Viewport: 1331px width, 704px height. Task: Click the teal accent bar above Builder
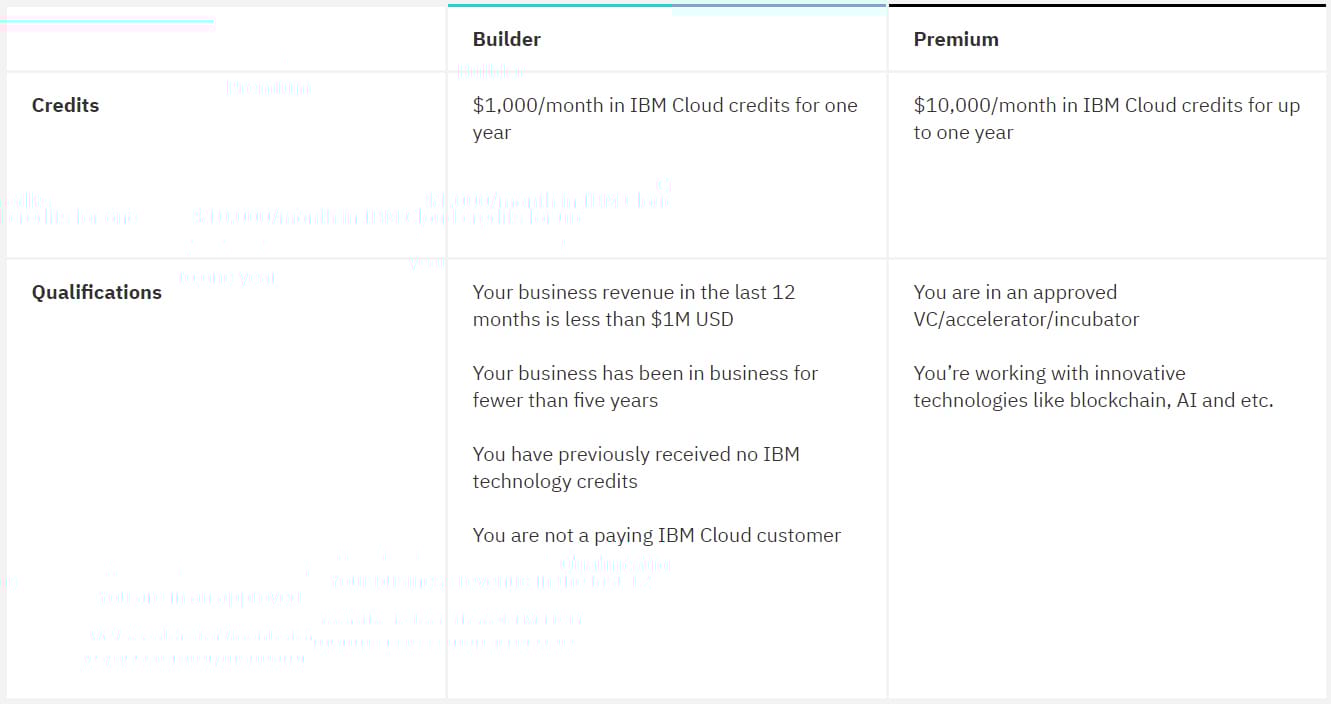666,6
